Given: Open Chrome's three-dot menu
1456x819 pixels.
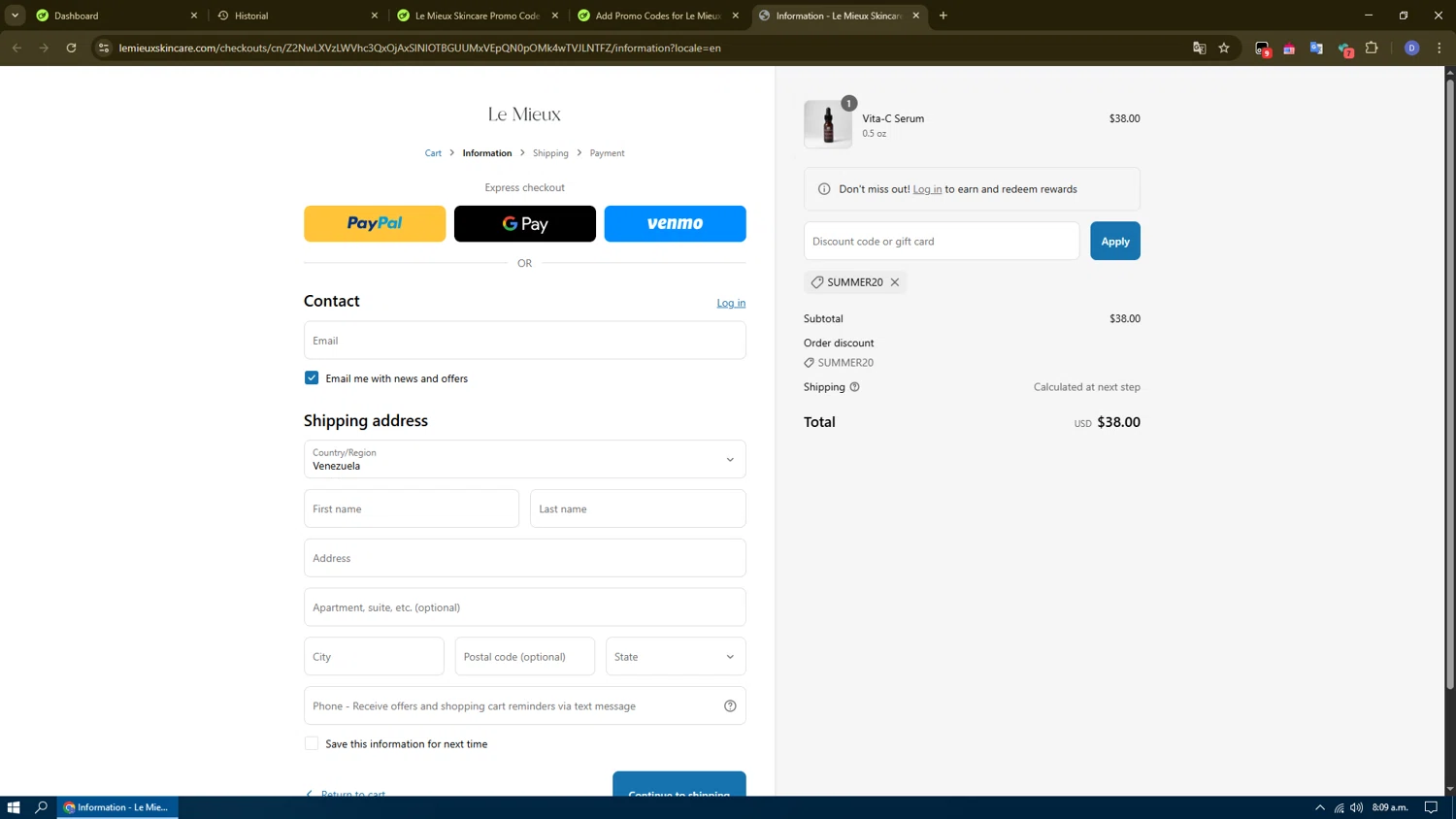Looking at the screenshot, I should click(1439, 48).
